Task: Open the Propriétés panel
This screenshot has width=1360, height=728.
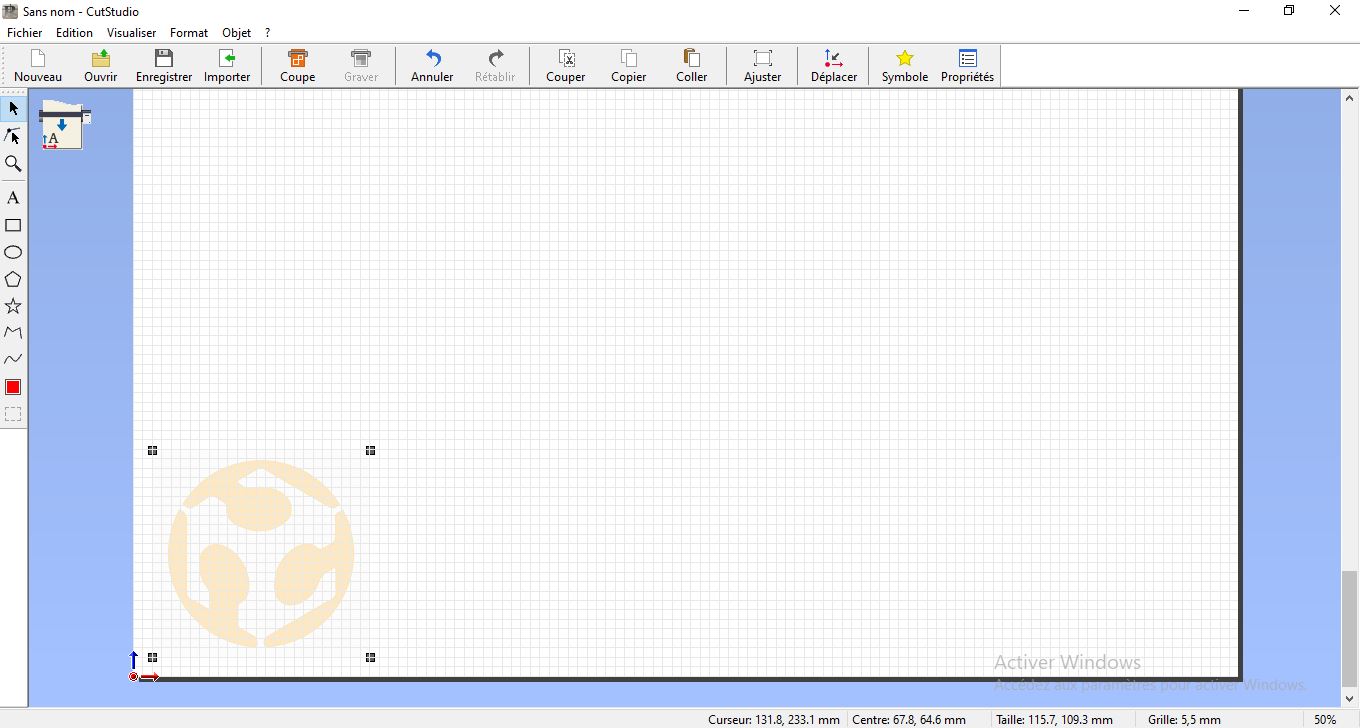Action: [x=967, y=66]
